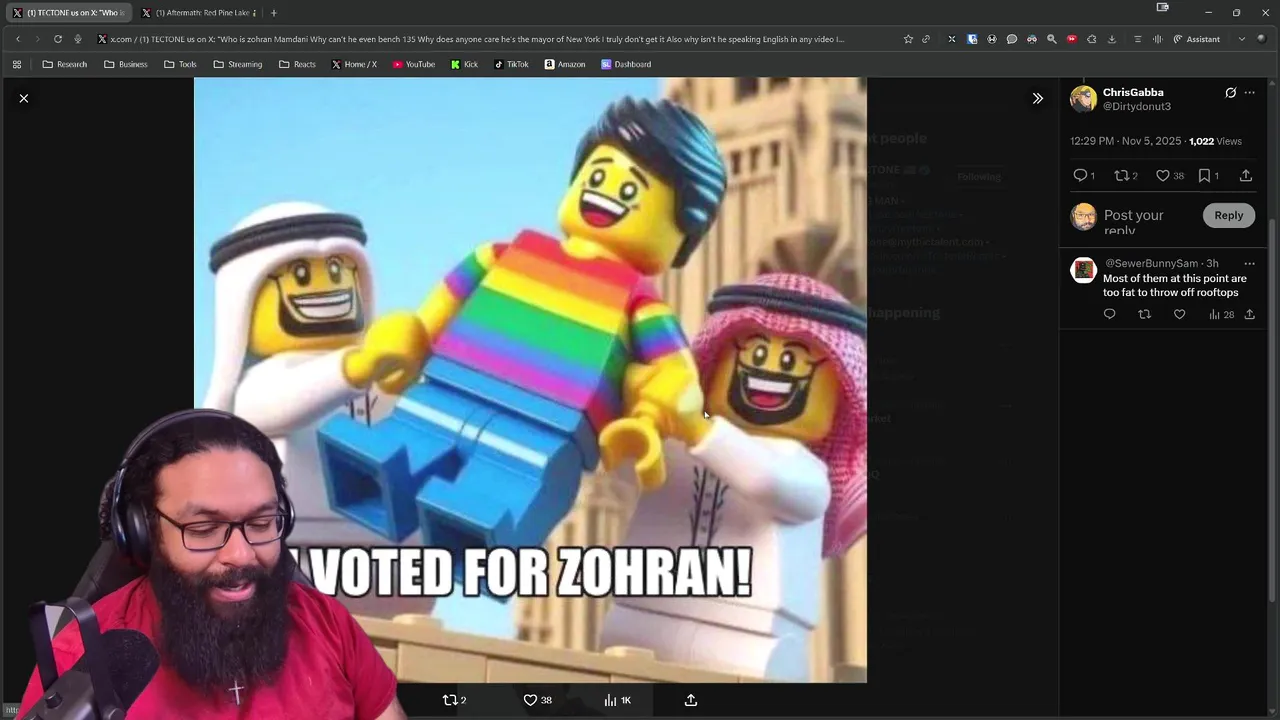Image resolution: width=1280 pixels, height=720 pixels.
Task: Share the post from the side panel
Action: [1246, 175]
